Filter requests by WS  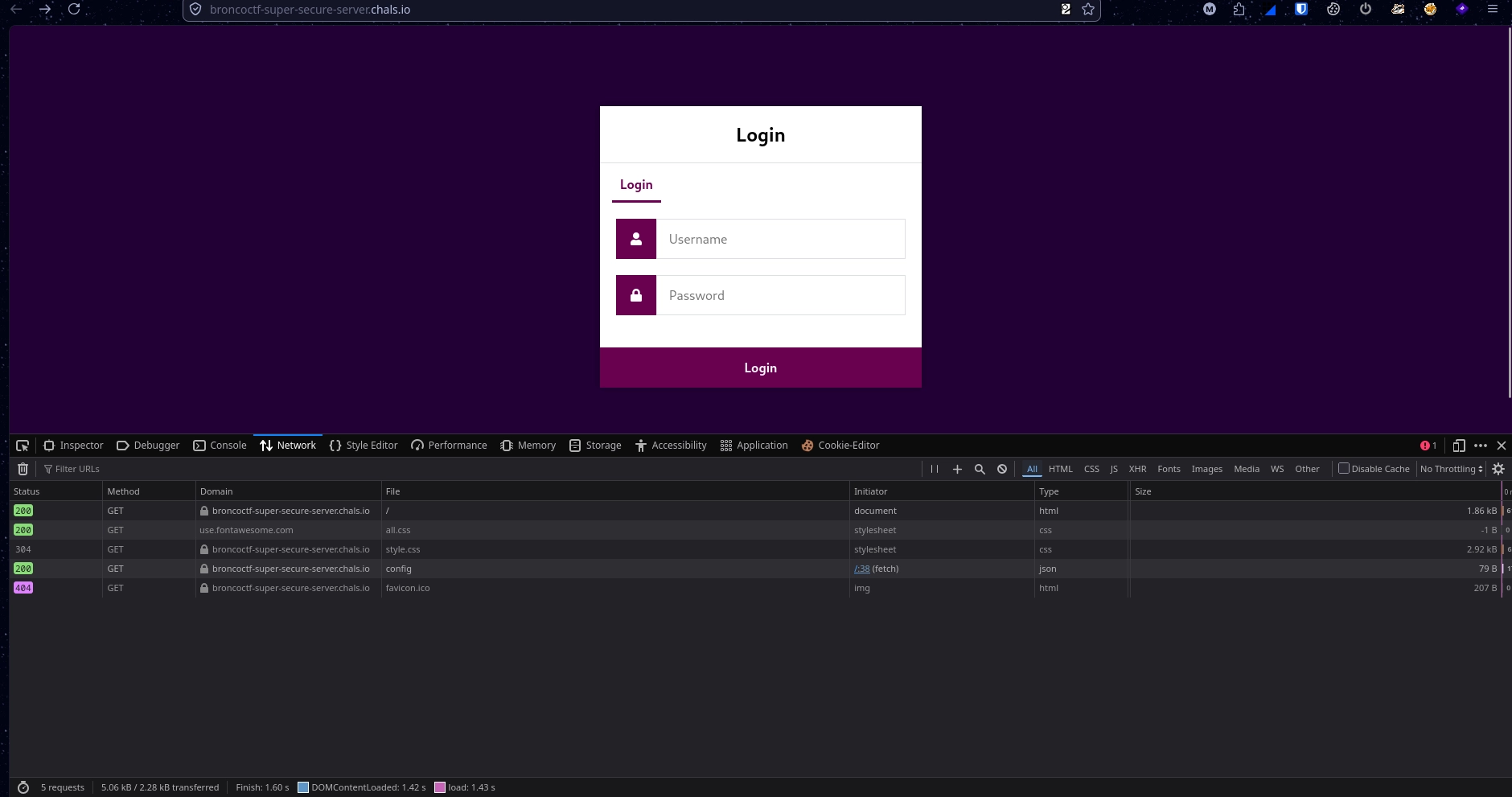click(x=1277, y=469)
